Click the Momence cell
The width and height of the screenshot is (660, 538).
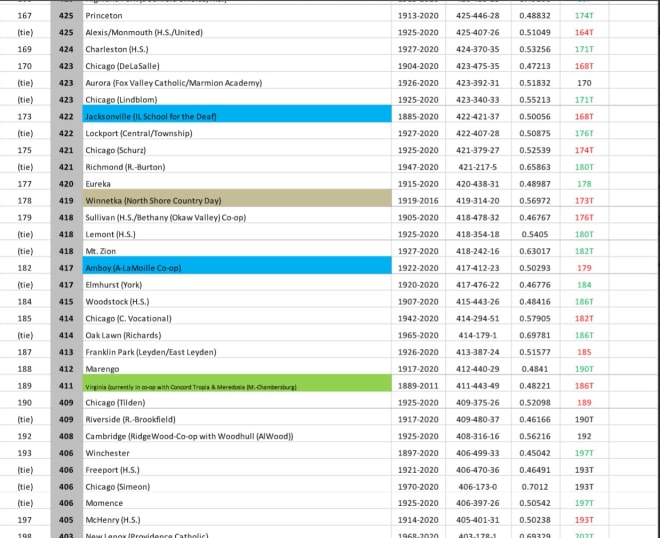tap(237, 503)
